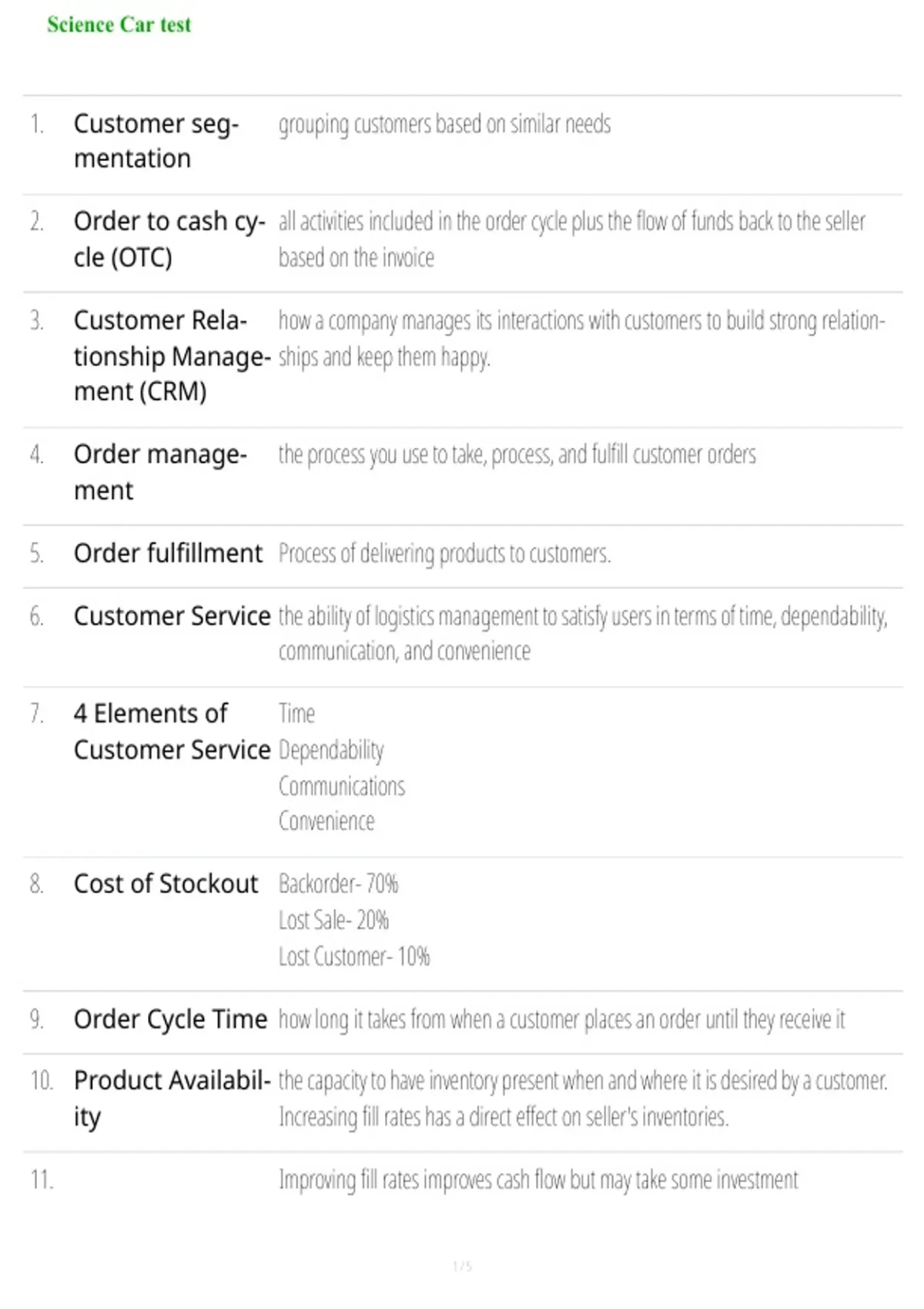Screen dimensions: 924x1309
Task: Select the term 'Order to cash cycle (OTC)'
Action: (169, 239)
